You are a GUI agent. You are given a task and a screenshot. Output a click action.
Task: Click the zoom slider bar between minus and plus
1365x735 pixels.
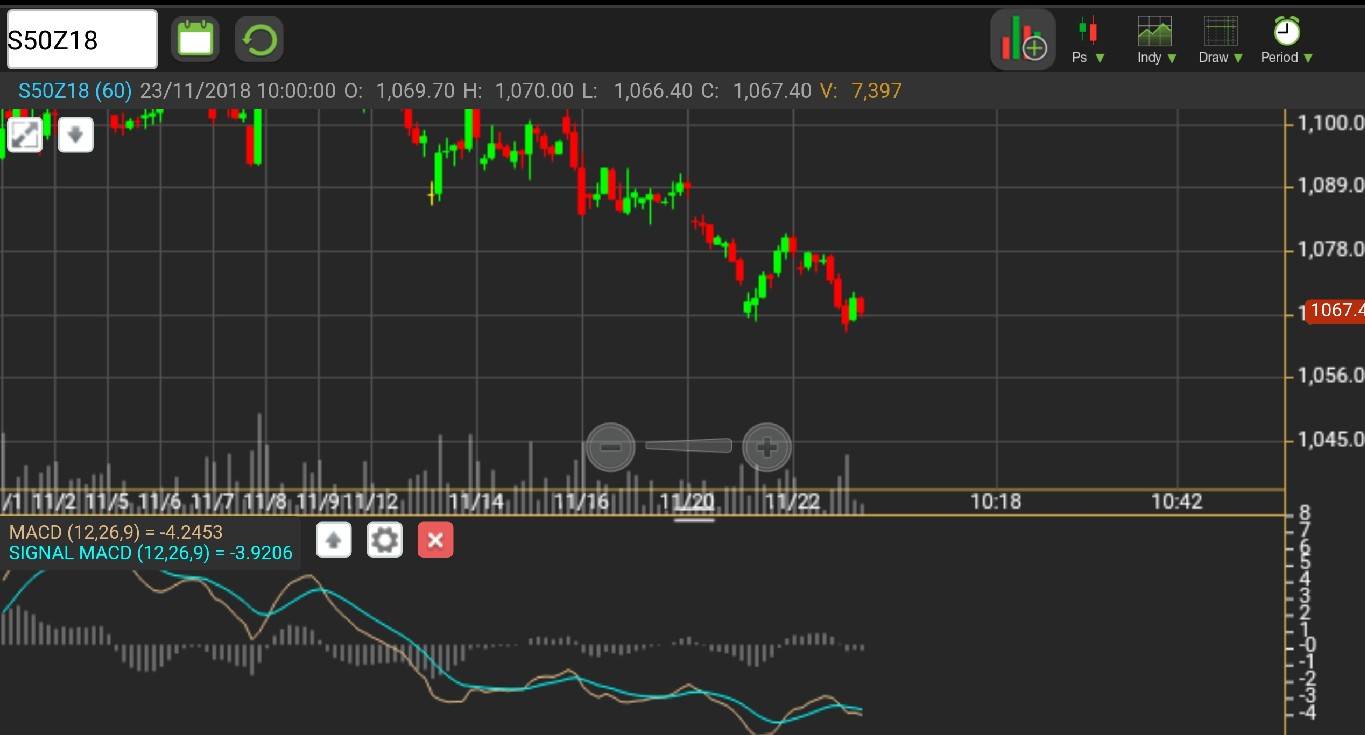coord(688,446)
